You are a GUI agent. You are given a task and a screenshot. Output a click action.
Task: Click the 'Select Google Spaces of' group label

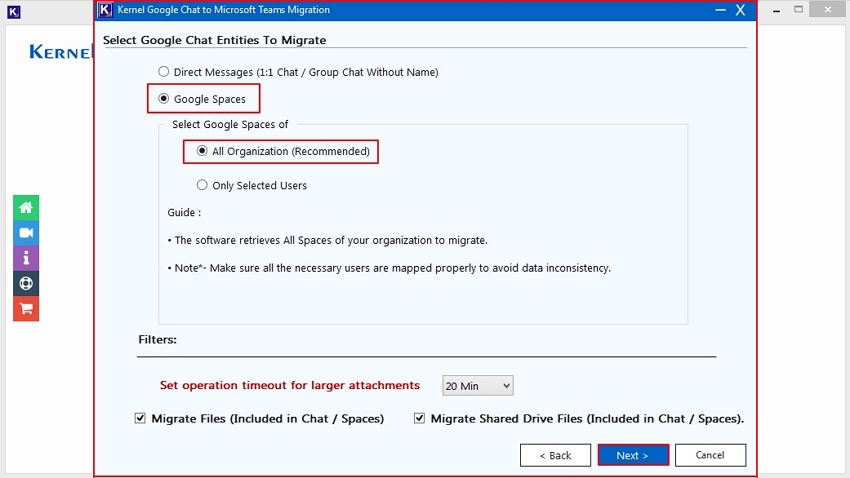point(230,124)
